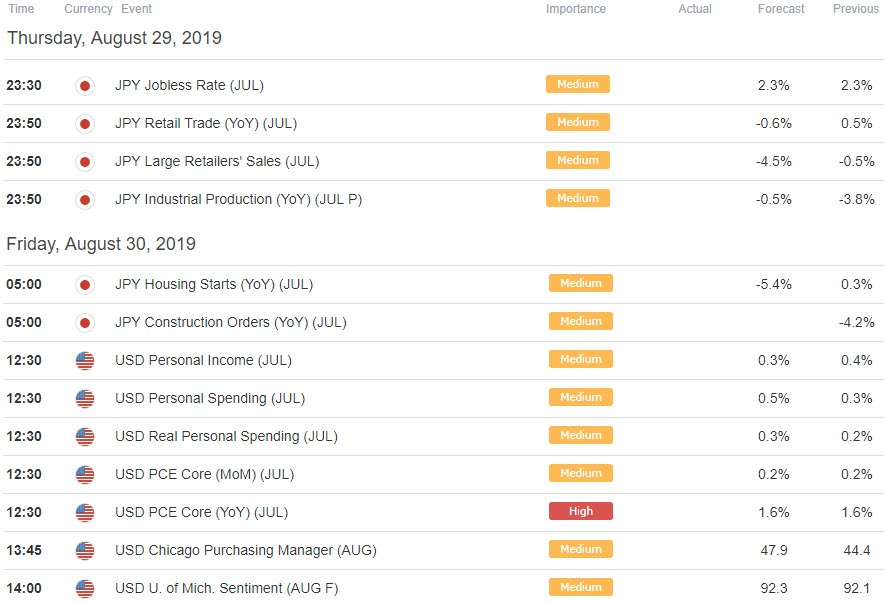This screenshot has width=884, height=602.
Task: Open USD Real Personal Spending (JUL) event
Action: [x=226, y=437]
